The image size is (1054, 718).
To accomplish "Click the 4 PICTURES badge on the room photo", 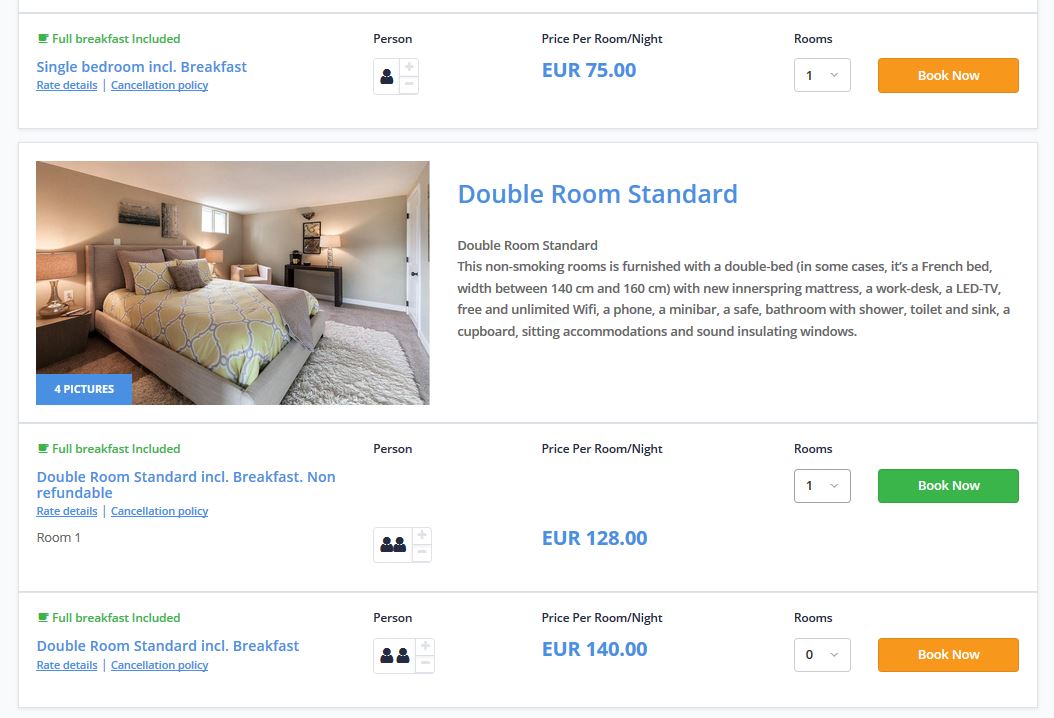I will tap(83, 389).
